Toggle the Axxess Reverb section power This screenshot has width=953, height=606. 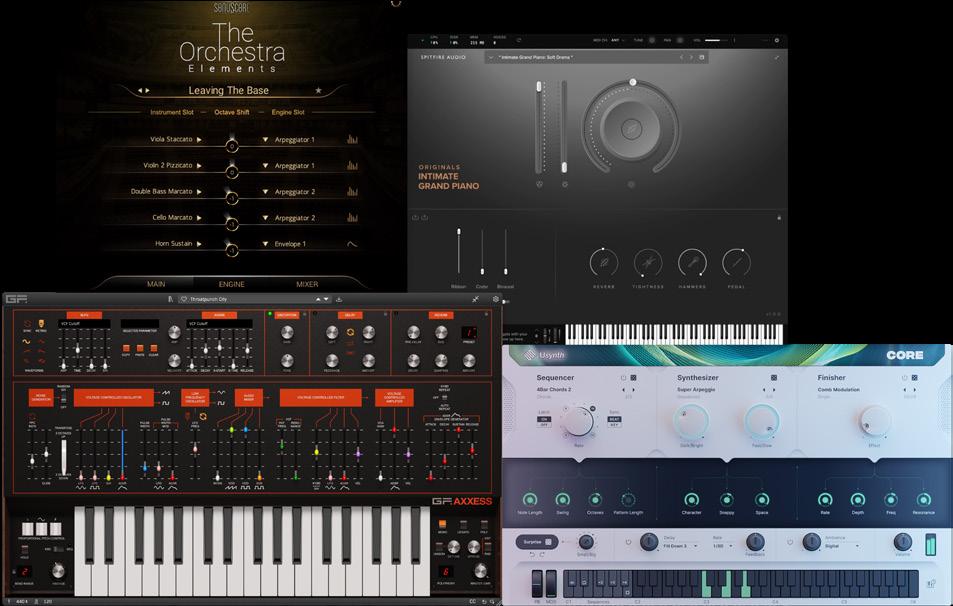[396, 314]
